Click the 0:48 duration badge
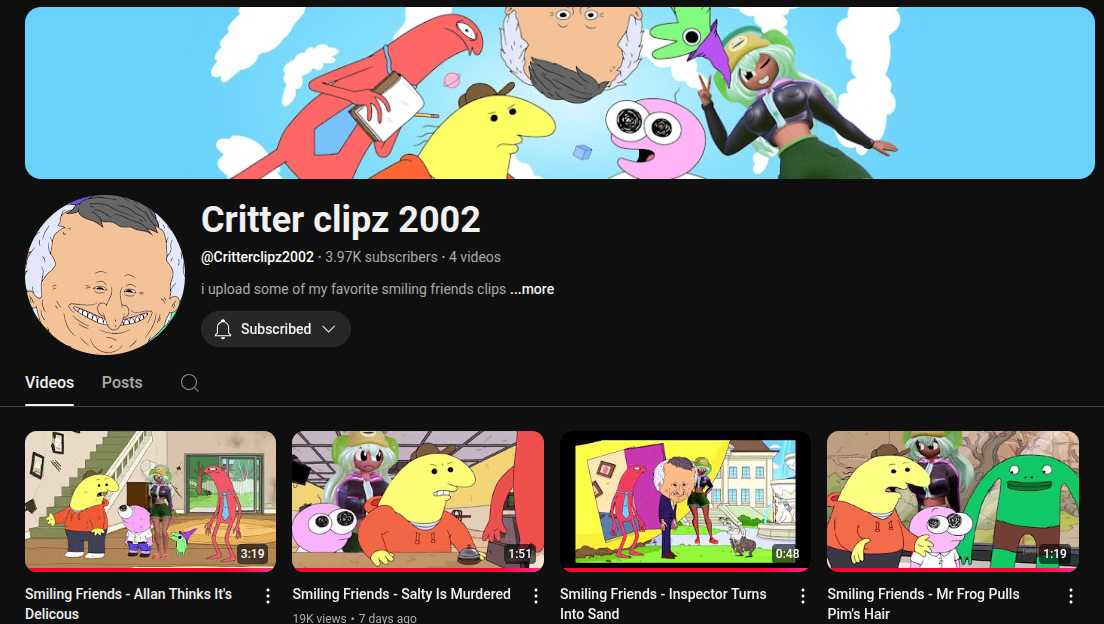The width and height of the screenshot is (1104, 624). (787, 554)
